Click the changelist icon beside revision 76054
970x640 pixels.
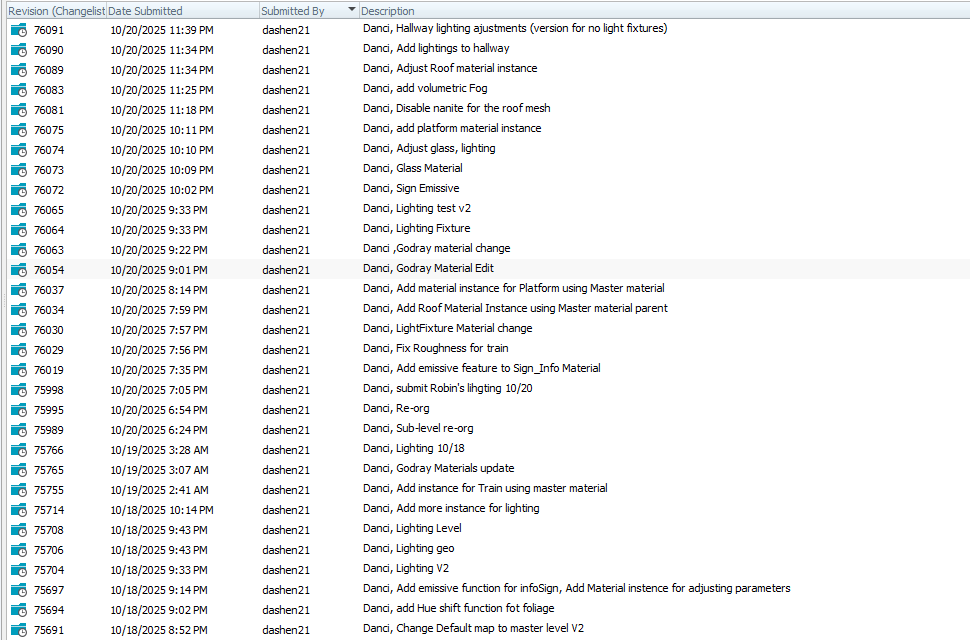click(x=19, y=269)
